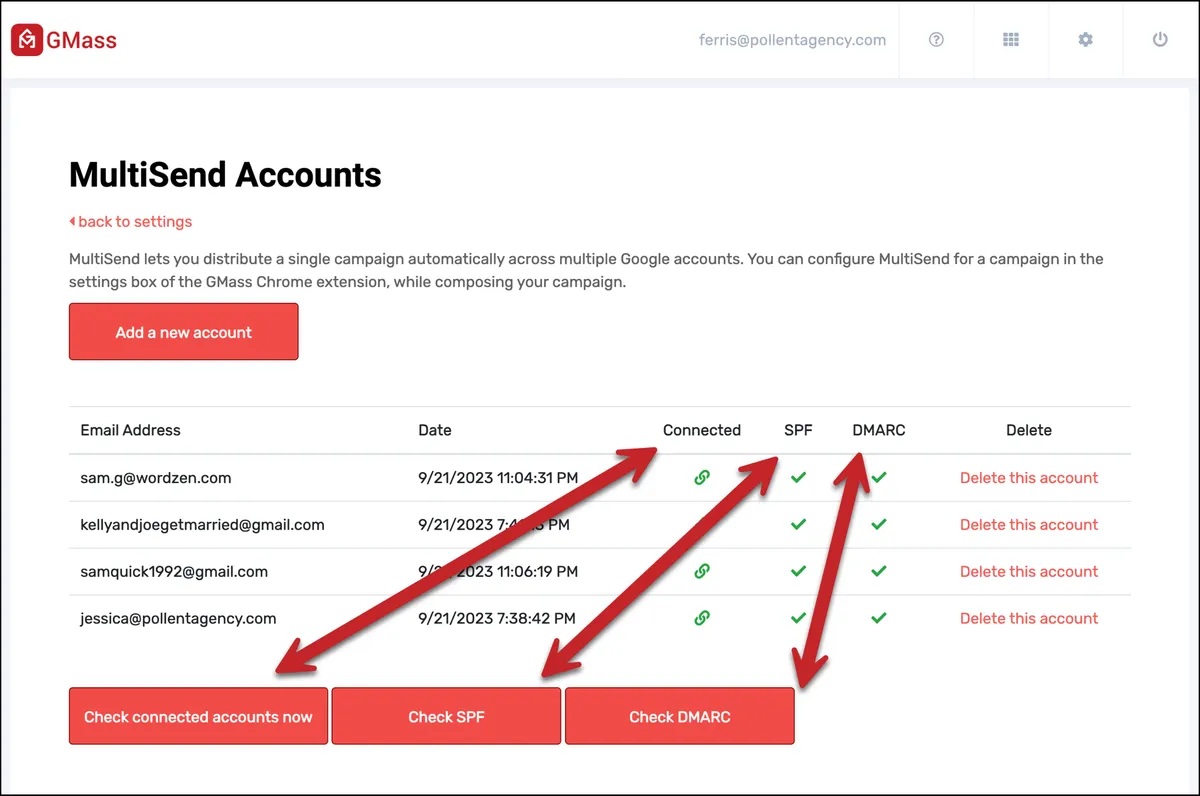
Task: Go back to settings link
Action: [130, 222]
